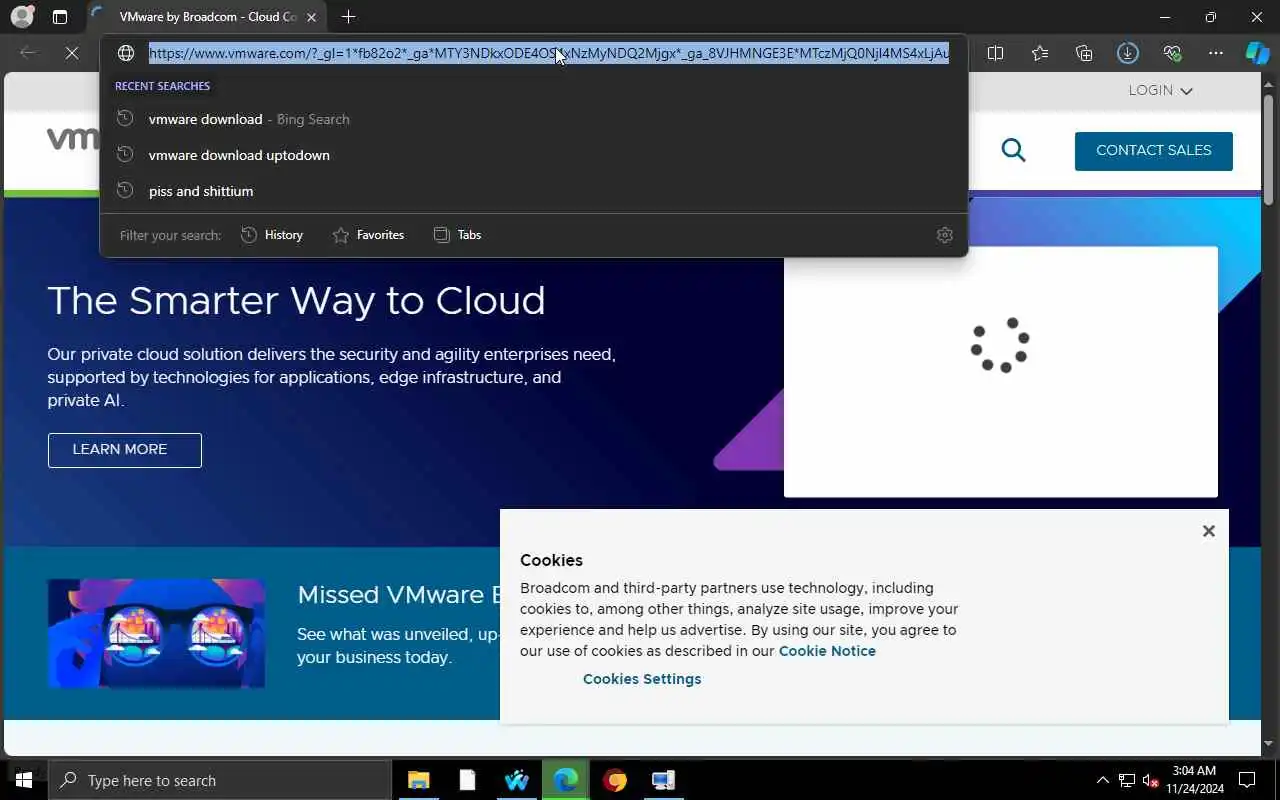The image size is (1280, 800).
Task: Show hidden tray icons chevron
Action: [1103, 780]
